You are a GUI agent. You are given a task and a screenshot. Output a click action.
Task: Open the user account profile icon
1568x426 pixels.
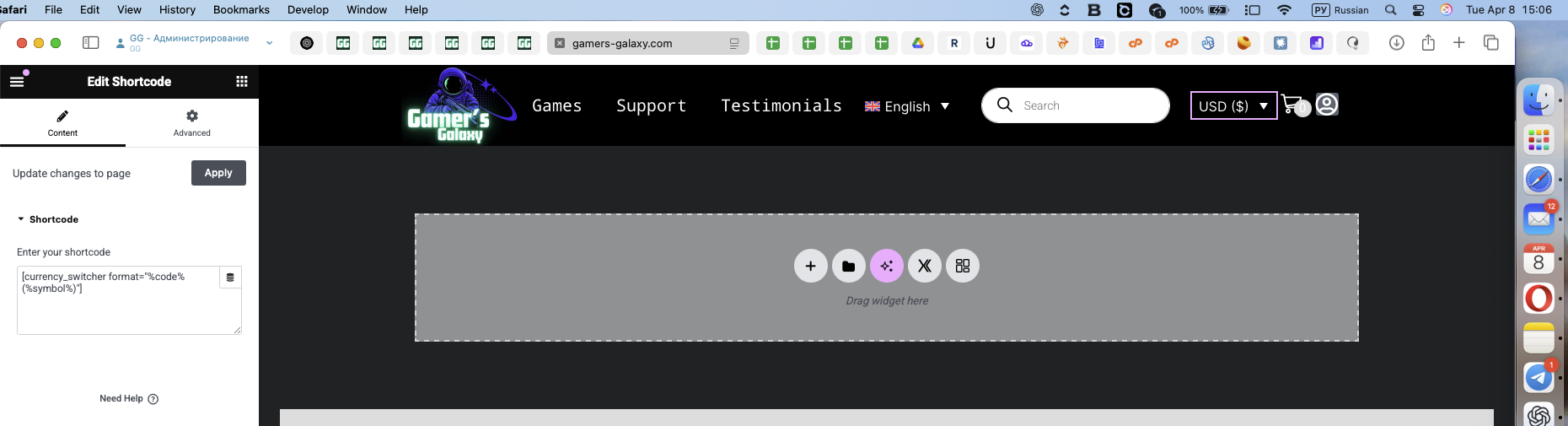pos(1327,105)
